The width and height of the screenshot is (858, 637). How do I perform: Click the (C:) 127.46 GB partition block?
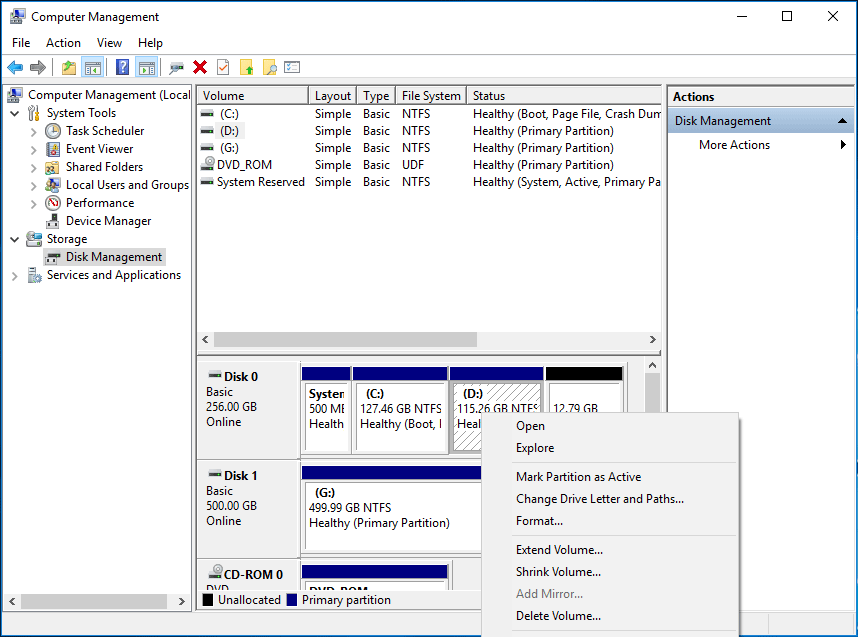(400, 410)
